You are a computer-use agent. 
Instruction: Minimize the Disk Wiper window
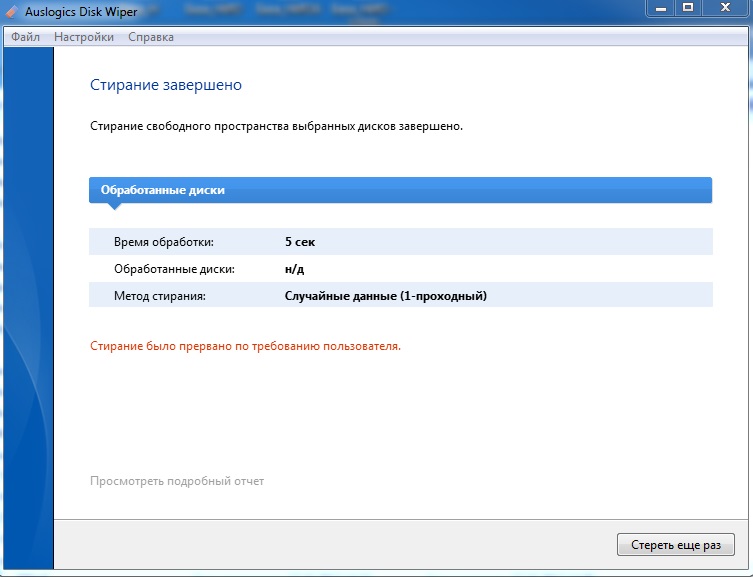pos(658,8)
